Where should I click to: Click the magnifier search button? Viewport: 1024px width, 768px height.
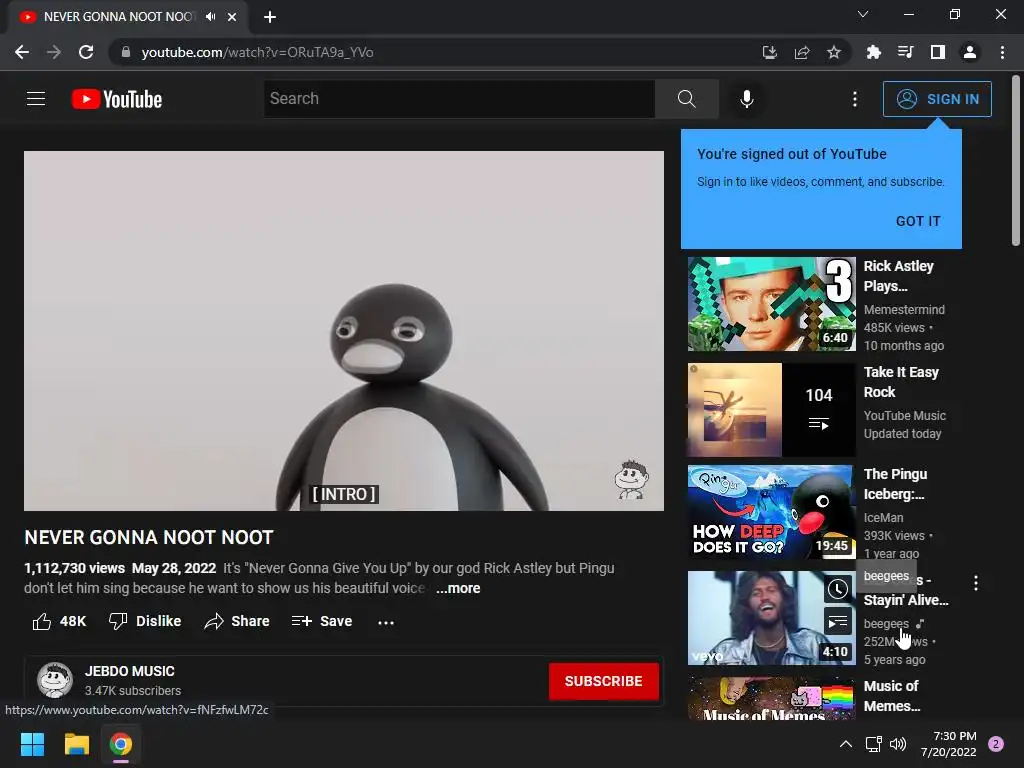pos(686,99)
